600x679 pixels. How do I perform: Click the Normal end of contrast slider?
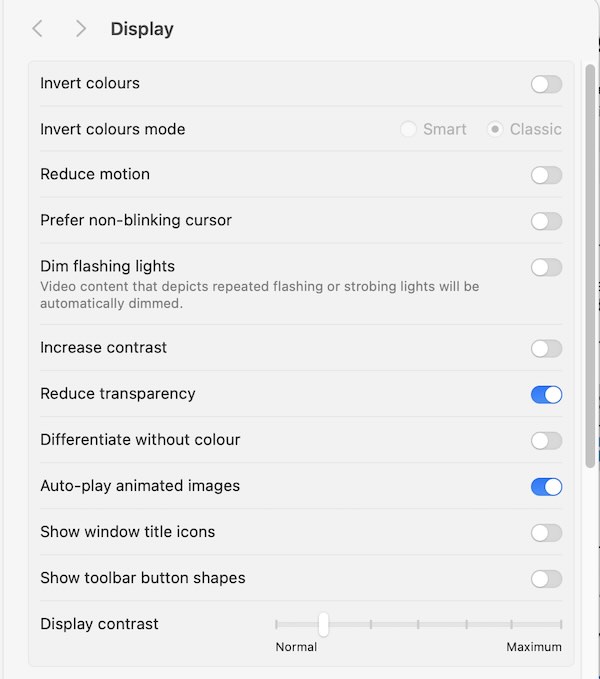tap(277, 624)
